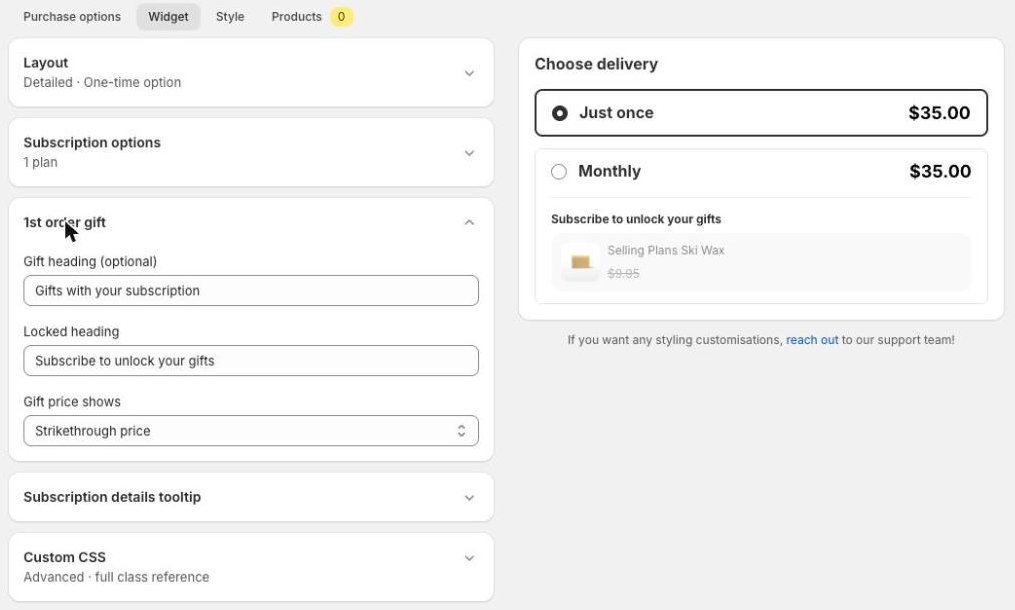Click the Just once $35.00 price
The height and width of the screenshot is (610, 1015).
[x=939, y=113]
